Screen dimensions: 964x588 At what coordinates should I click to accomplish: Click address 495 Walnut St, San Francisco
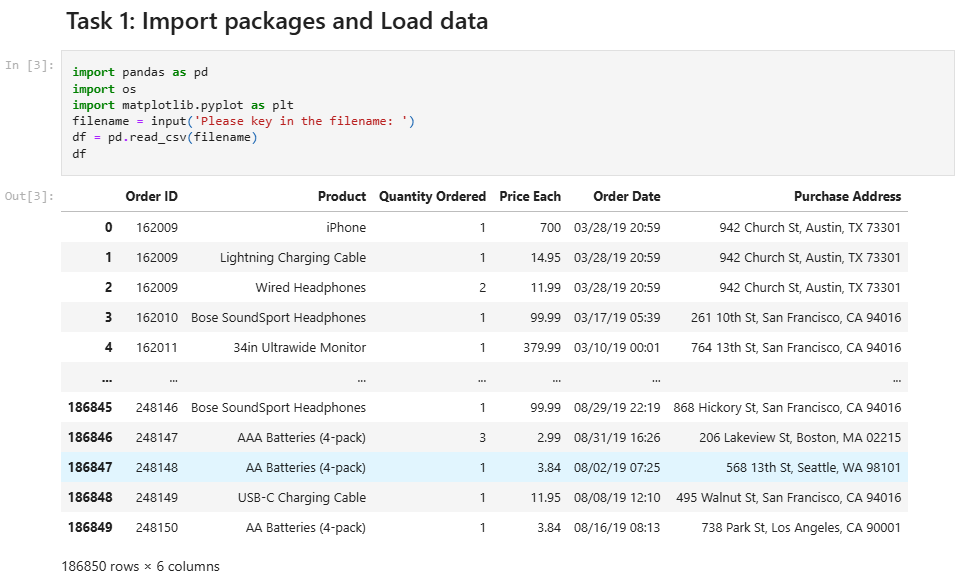click(x=788, y=498)
